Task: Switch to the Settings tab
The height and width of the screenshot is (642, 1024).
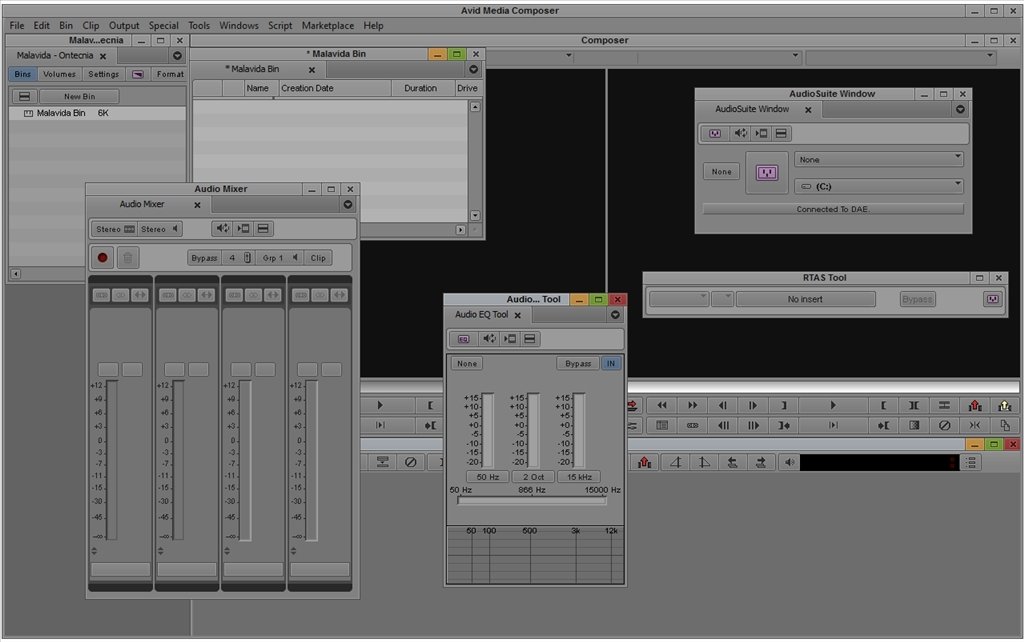Action: coord(104,74)
